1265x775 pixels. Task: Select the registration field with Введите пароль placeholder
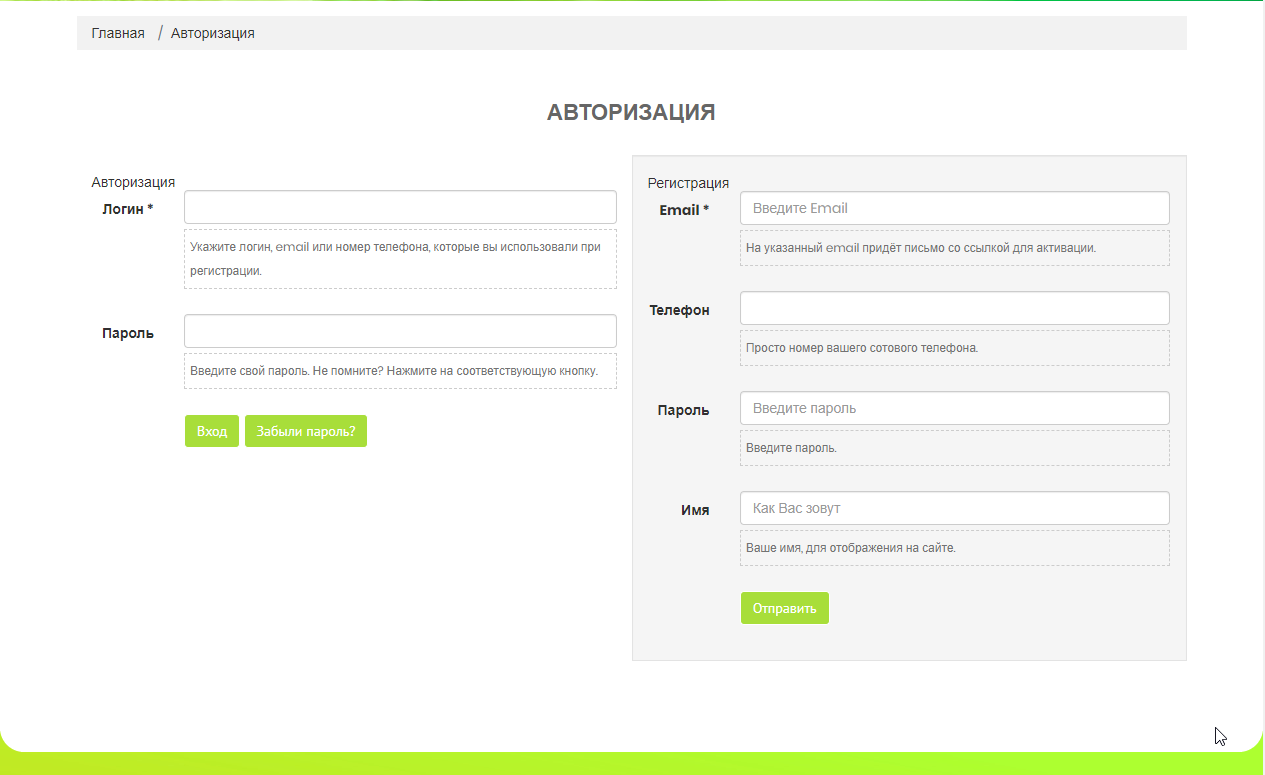[x=954, y=408]
